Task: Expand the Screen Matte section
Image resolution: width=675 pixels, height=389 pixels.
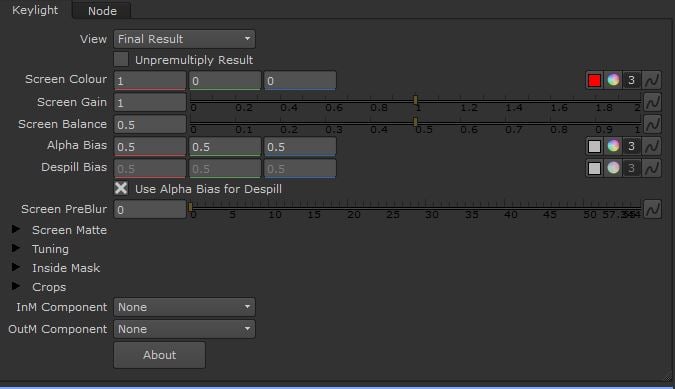Action: pyautogui.click(x=16, y=229)
